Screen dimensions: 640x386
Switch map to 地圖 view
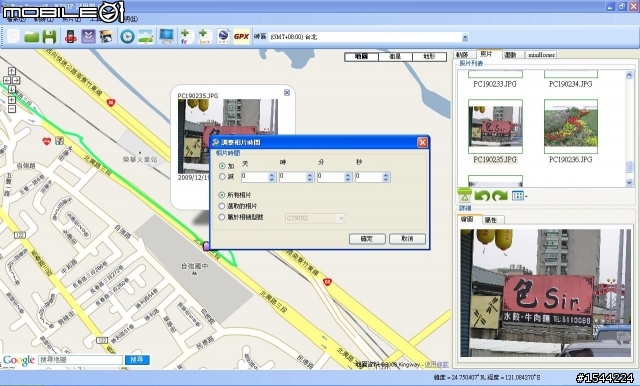(361, 57)
